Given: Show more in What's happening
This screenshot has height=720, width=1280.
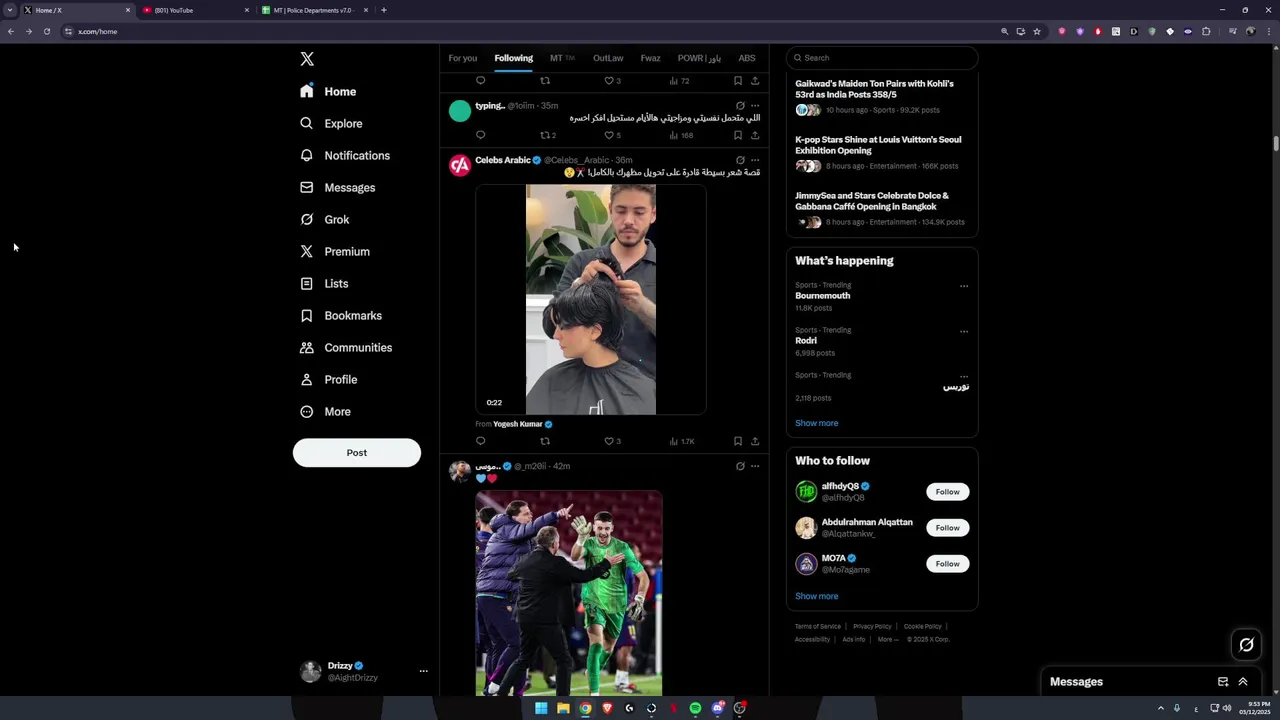Looking at the screenshot, I should click(x=817, y=423).
